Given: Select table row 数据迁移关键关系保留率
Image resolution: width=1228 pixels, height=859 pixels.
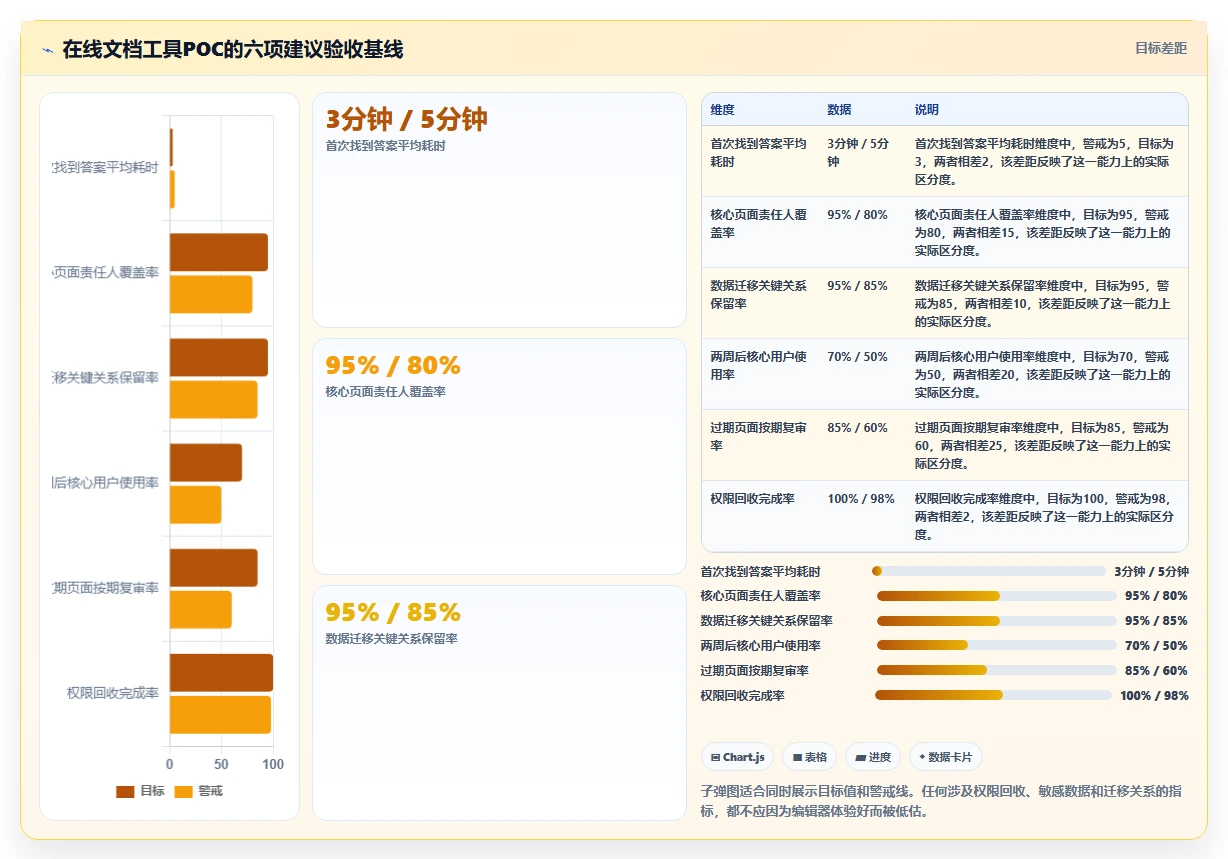Looking at the screenshot, I should 945,303.
